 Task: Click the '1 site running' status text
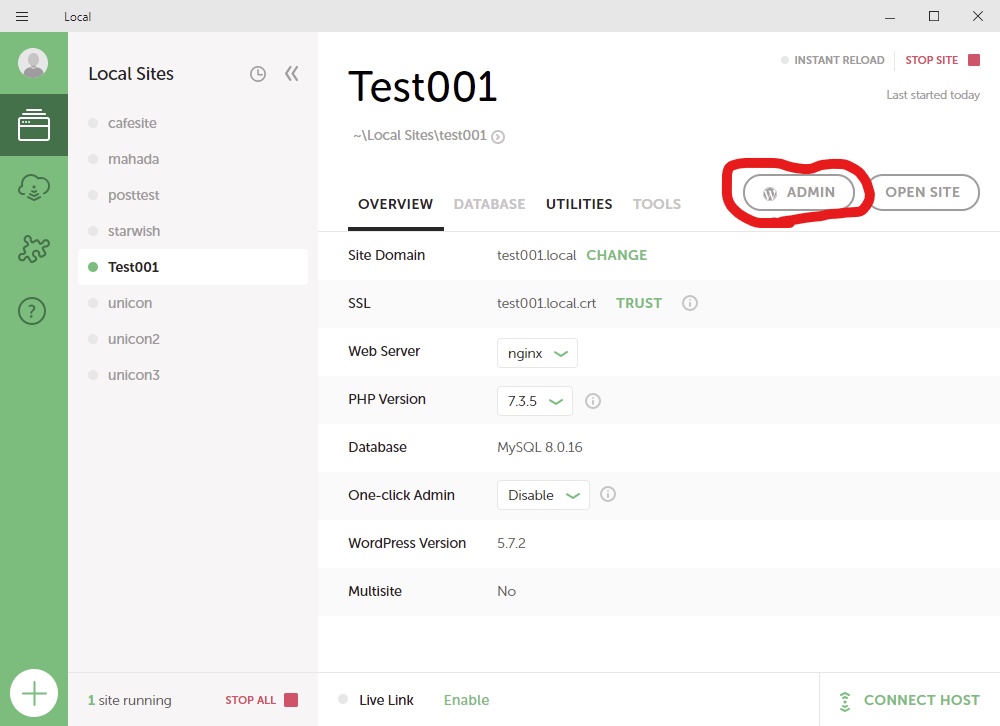click(x=129, y=700)
